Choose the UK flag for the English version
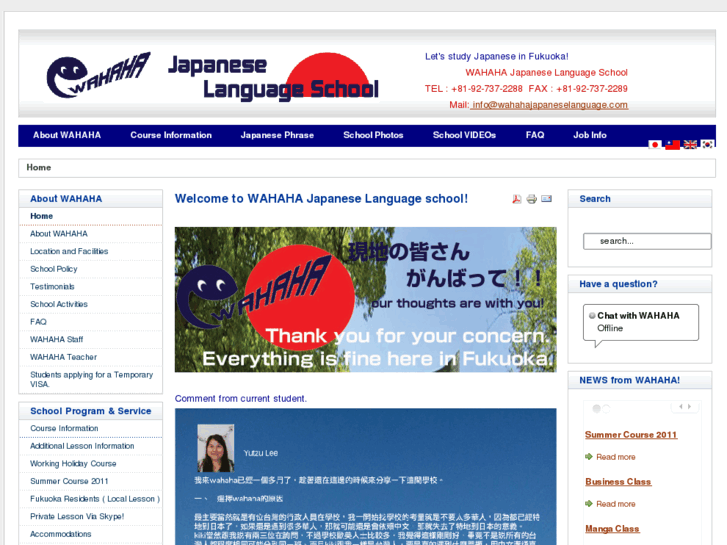This screenshot has width=727, height=545. click(690, 145)
